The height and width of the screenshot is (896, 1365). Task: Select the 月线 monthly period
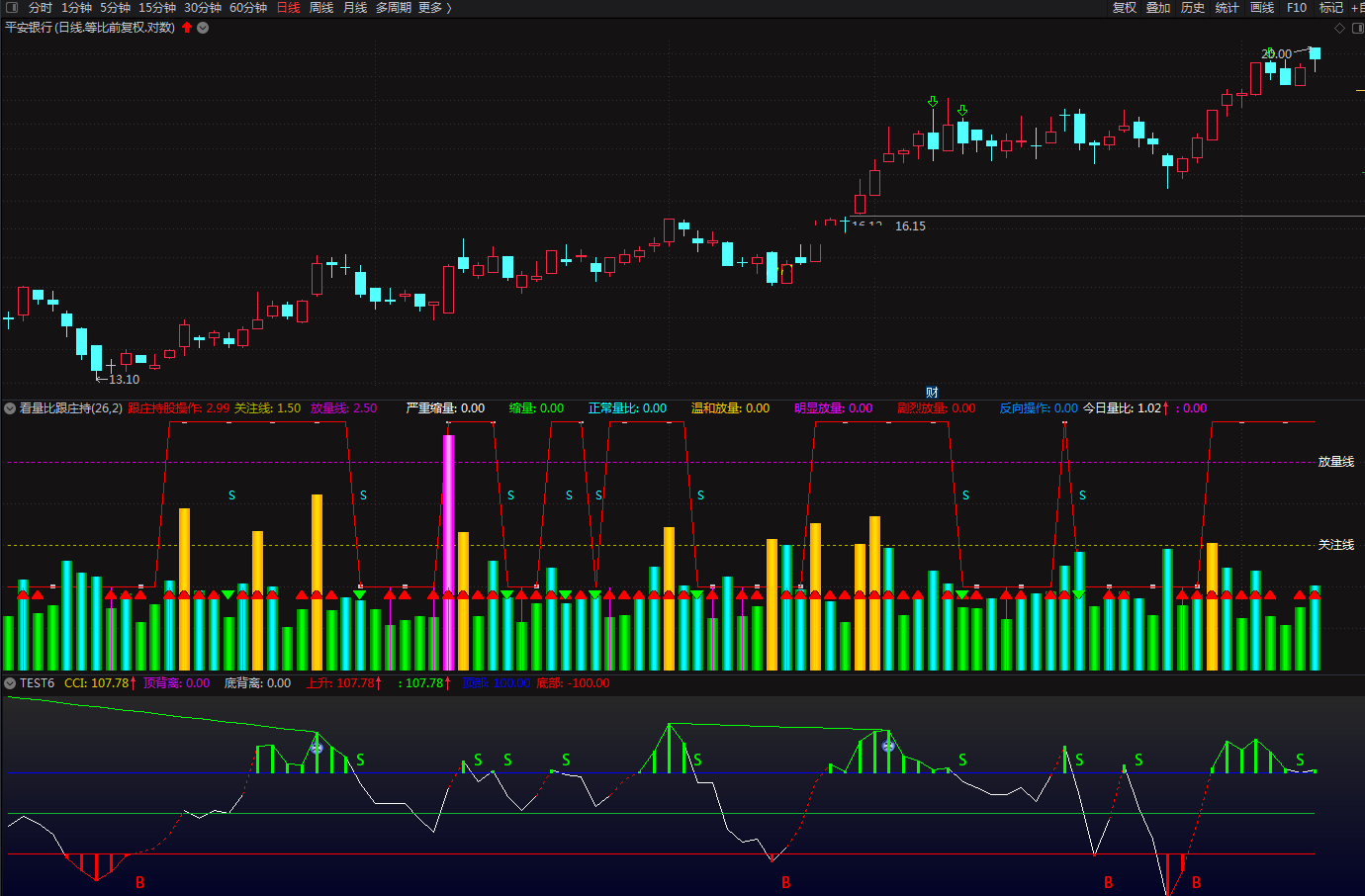coord(355,8)
